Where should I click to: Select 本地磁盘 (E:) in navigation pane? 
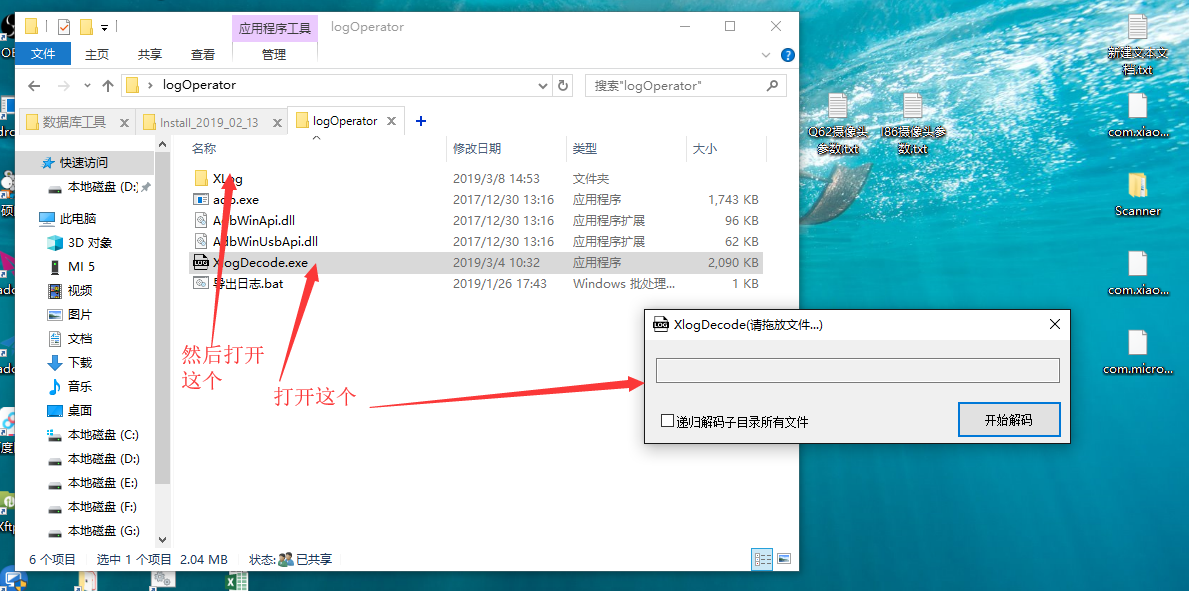tap(103, 483)
